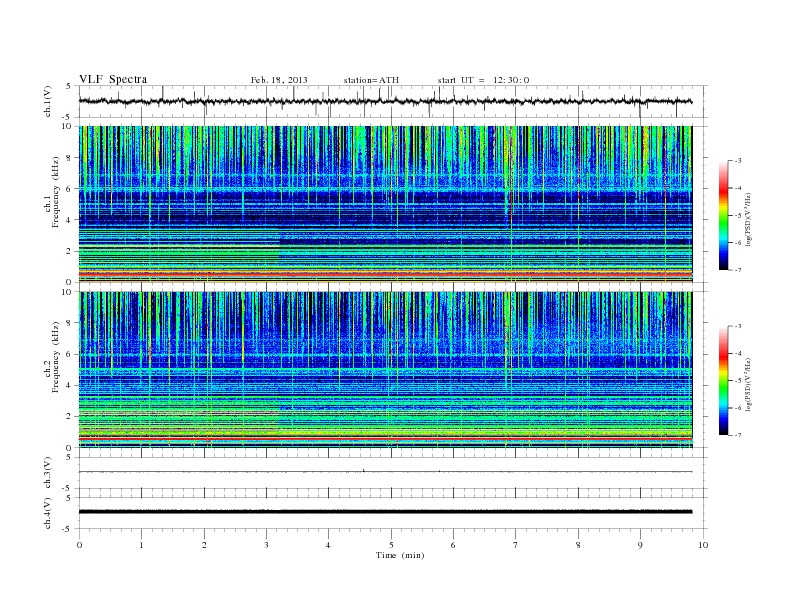Click the "ch.1(V)" axis label
The image size is (792, 612).
48,101
